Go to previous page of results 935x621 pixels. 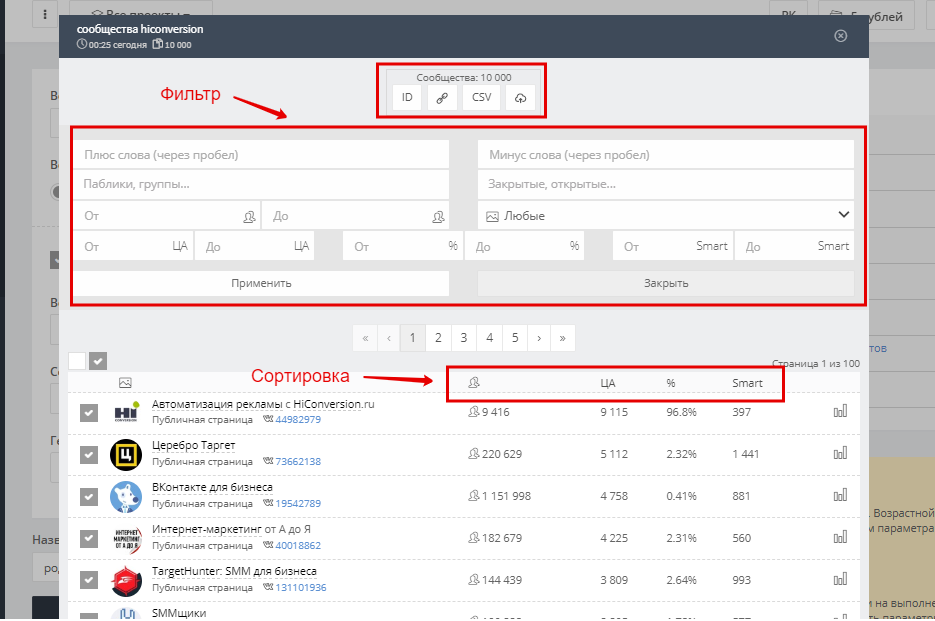(389, 338)
